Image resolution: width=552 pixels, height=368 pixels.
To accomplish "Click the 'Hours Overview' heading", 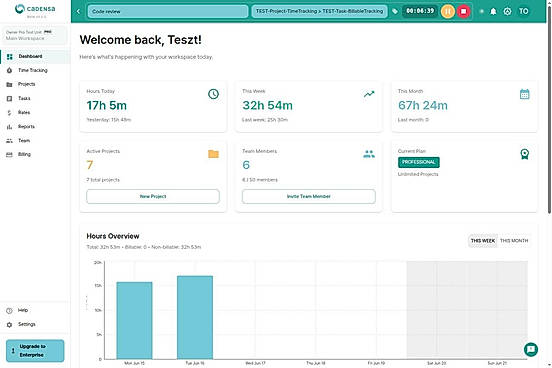I will (113, 236).
